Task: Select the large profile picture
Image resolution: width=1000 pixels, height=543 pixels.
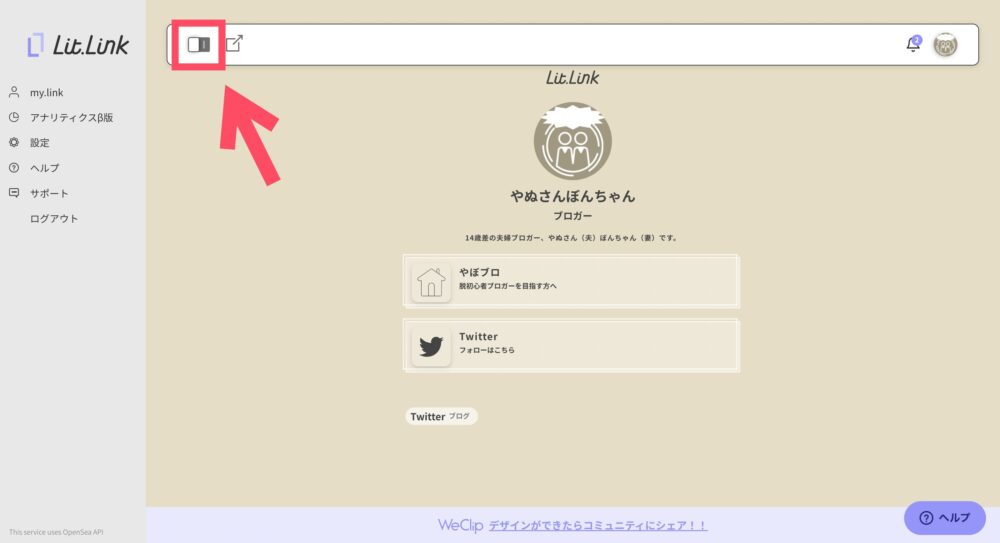Action: pos(573,141)
